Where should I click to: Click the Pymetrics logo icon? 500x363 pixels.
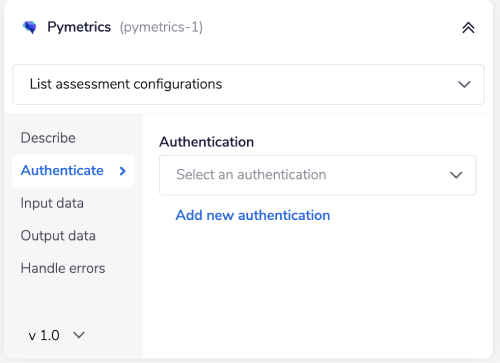click(30, 27)
